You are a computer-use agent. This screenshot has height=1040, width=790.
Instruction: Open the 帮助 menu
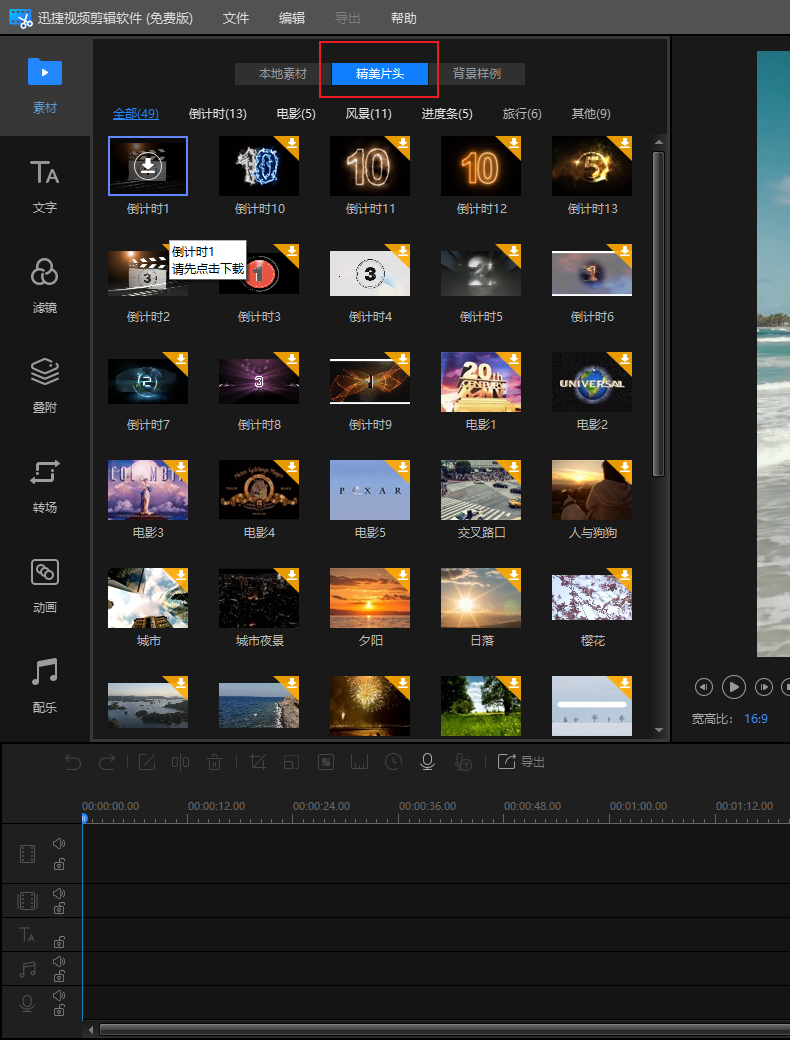click(x=404, y=18)
